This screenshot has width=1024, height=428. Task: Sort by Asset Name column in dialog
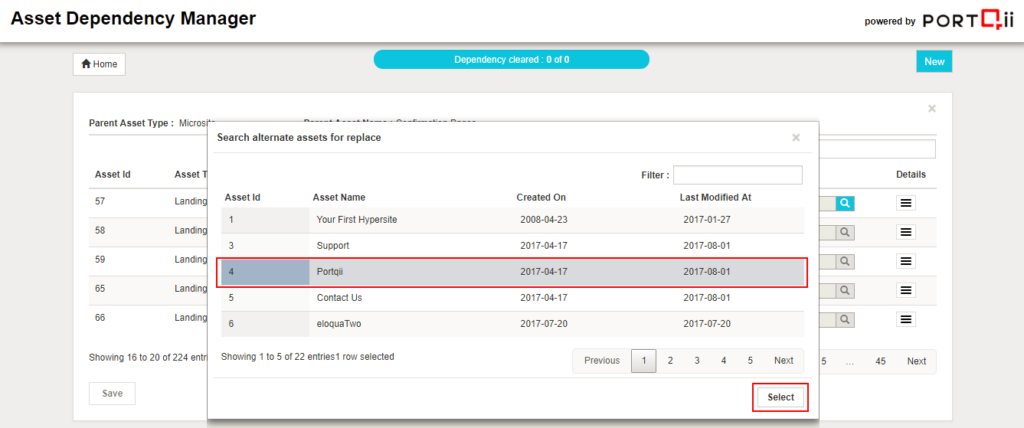341,197
